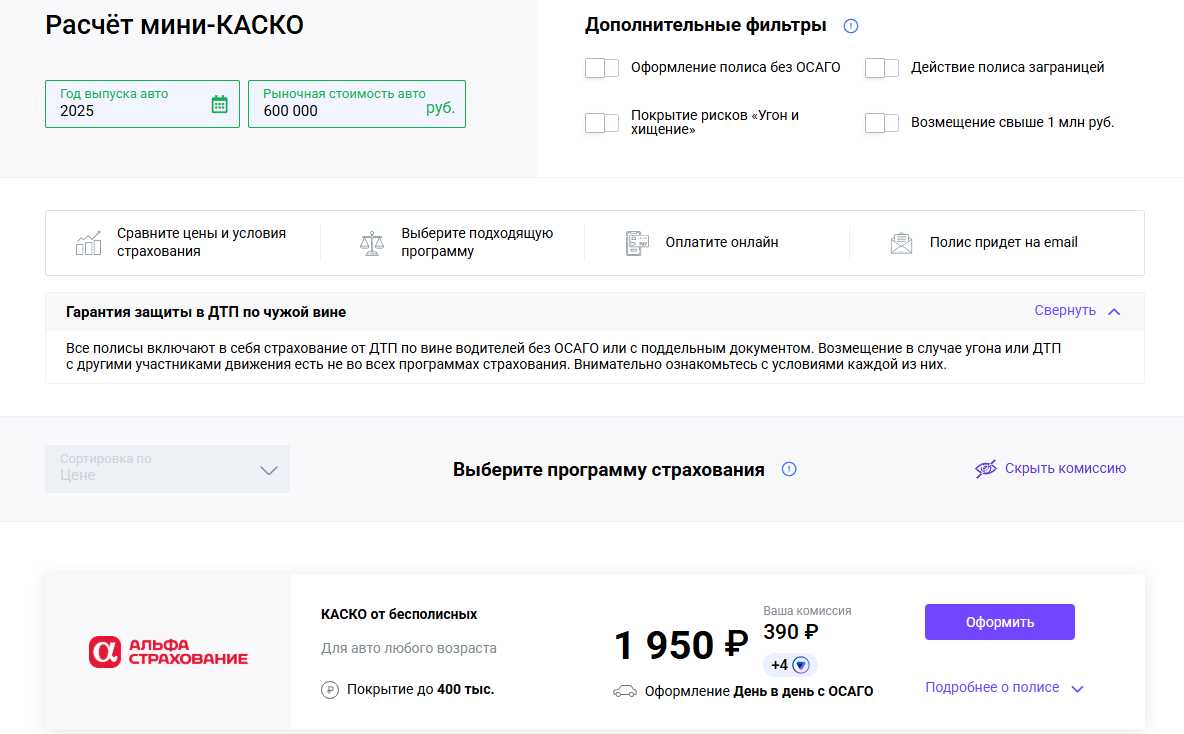Click the +4 bonus badge

[x=790, y=665]
